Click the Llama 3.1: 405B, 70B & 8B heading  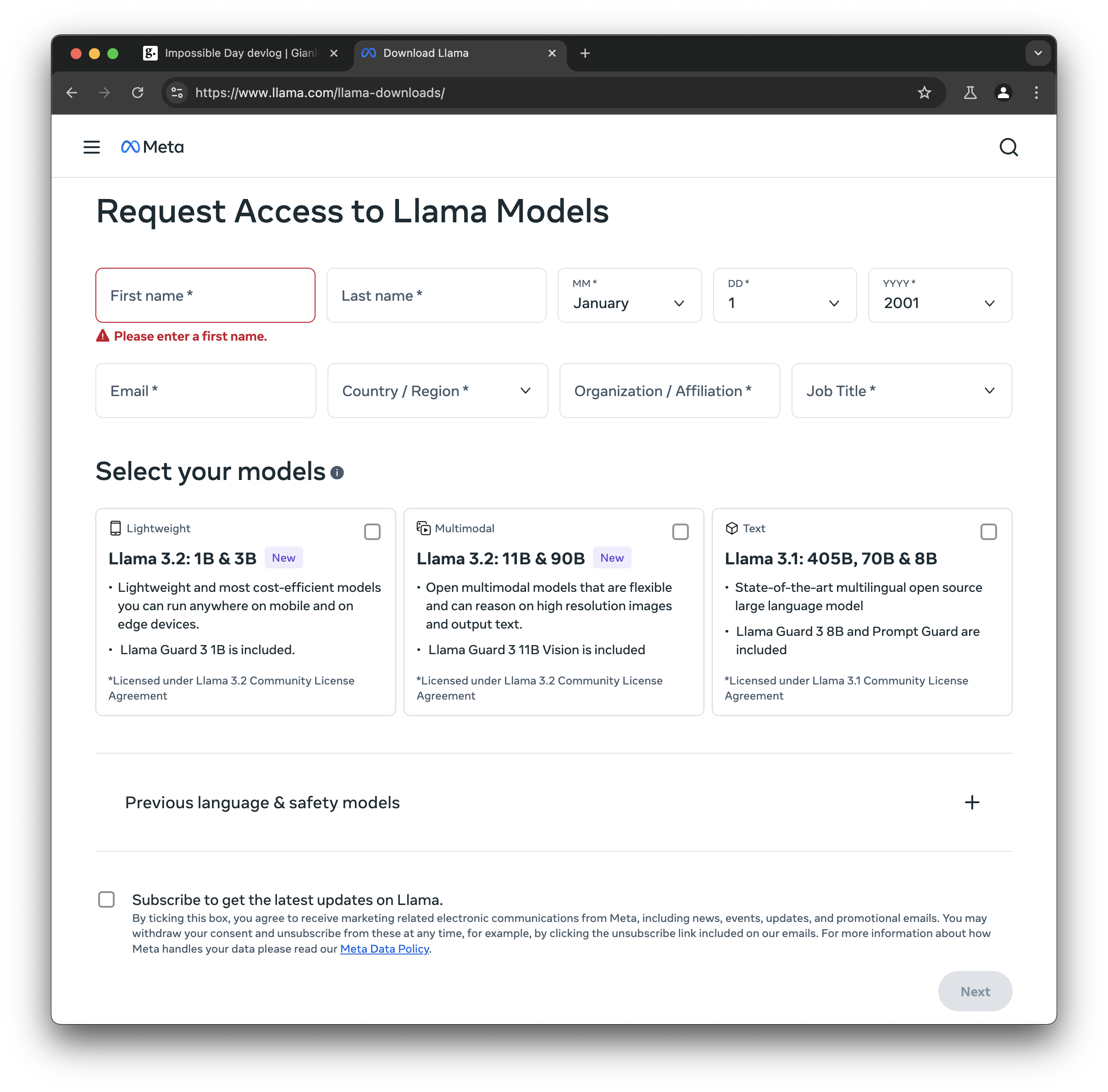pyautogui.click(x=831, y=558)
